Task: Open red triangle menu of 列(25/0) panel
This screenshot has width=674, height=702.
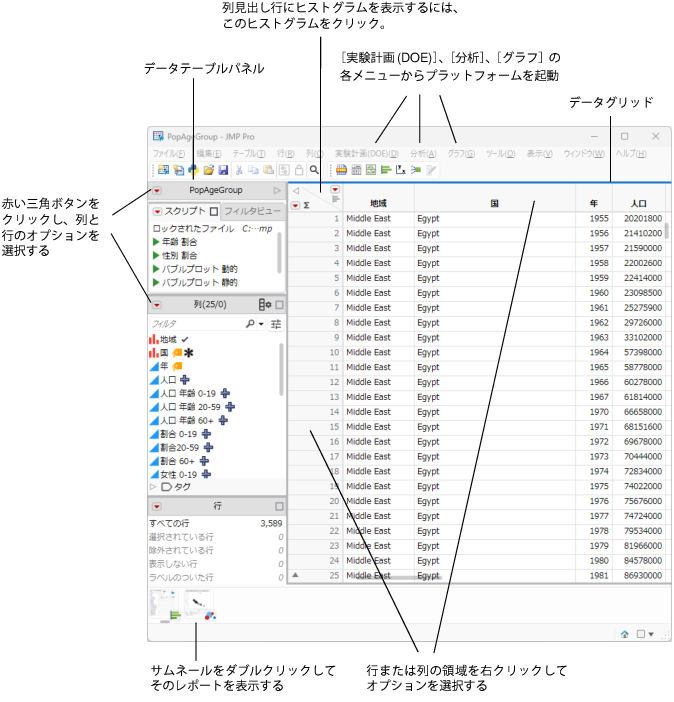Action: tap(156, 305)
